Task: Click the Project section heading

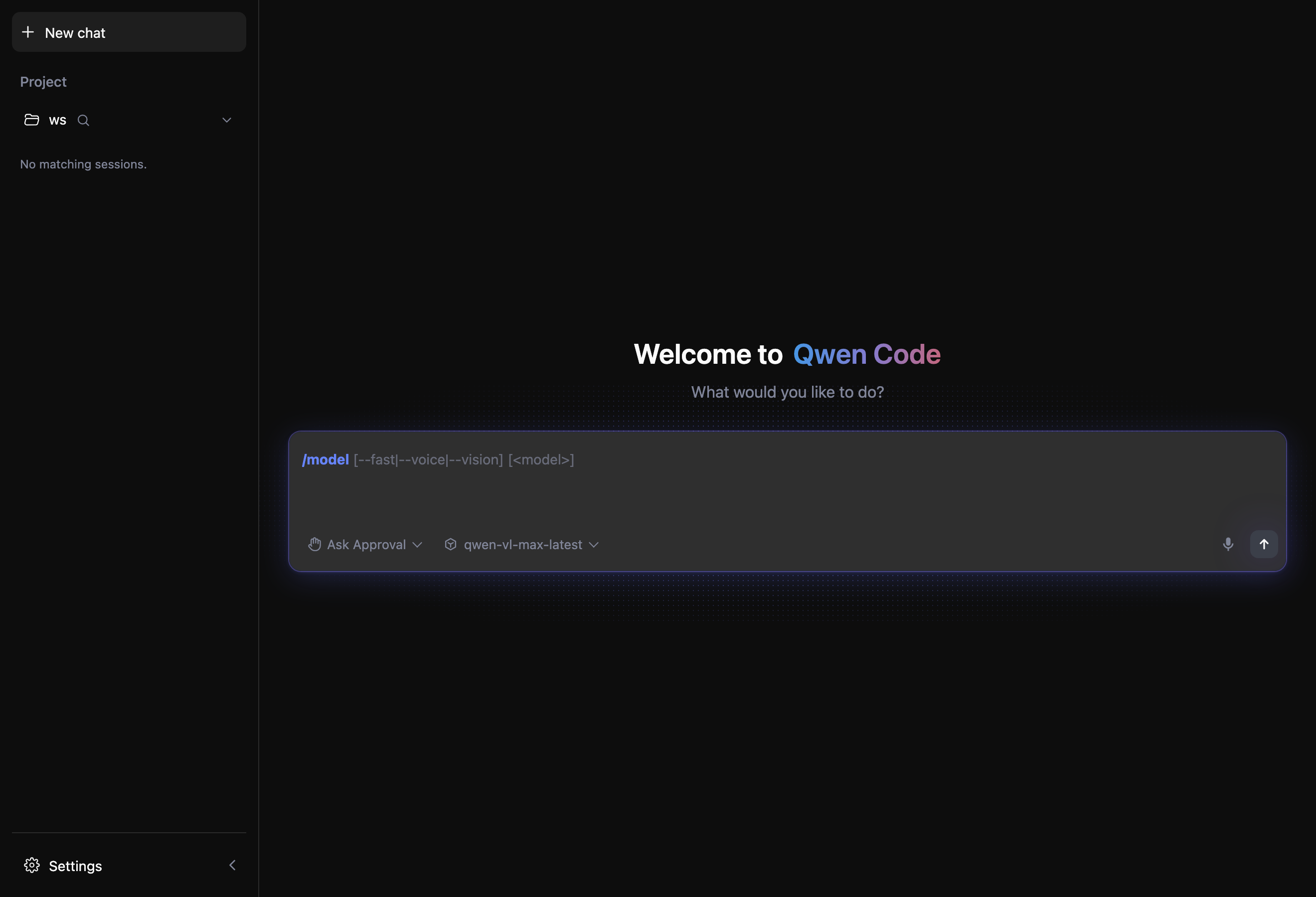Action: pos(43,82)
